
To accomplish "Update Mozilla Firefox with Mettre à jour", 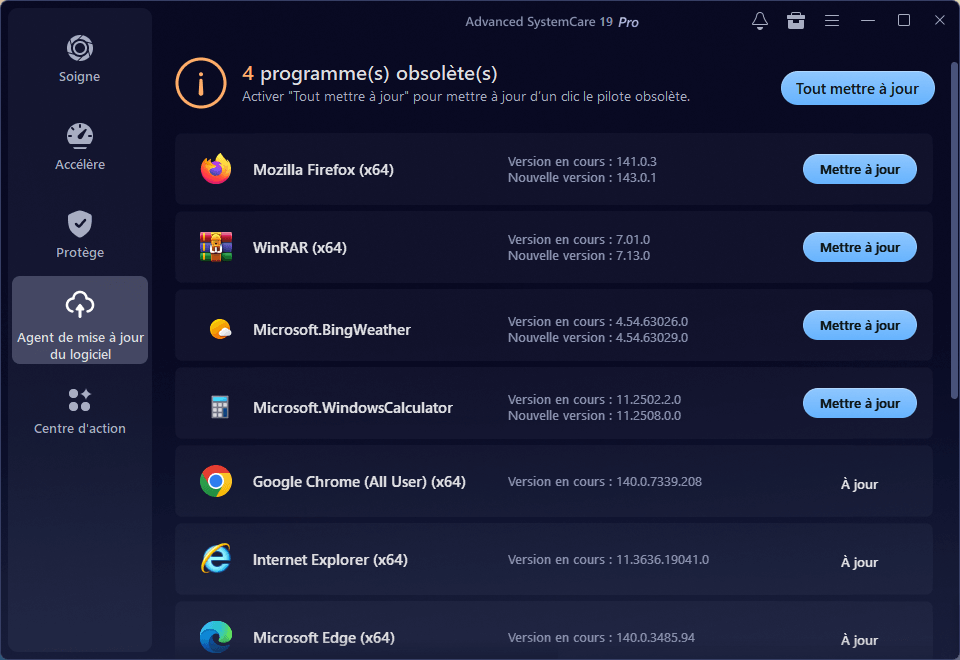I will click(x=859, y=170).
